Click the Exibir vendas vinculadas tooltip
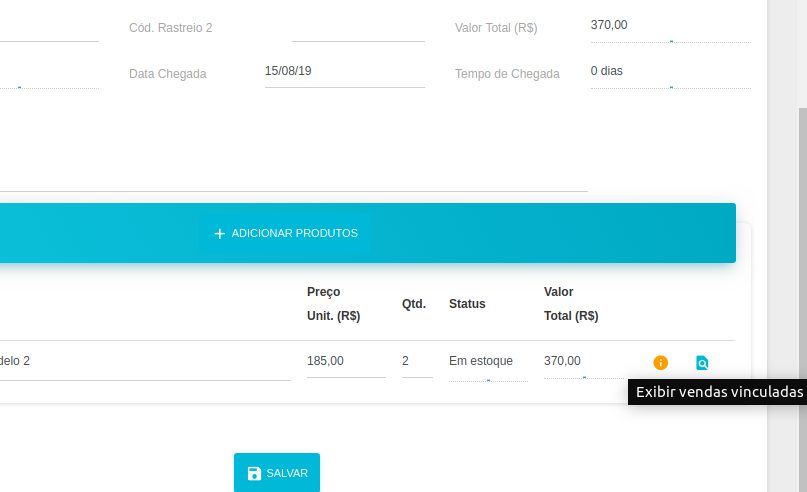The height and width of the screenshot is (492, 807). (x=717, y=392)
